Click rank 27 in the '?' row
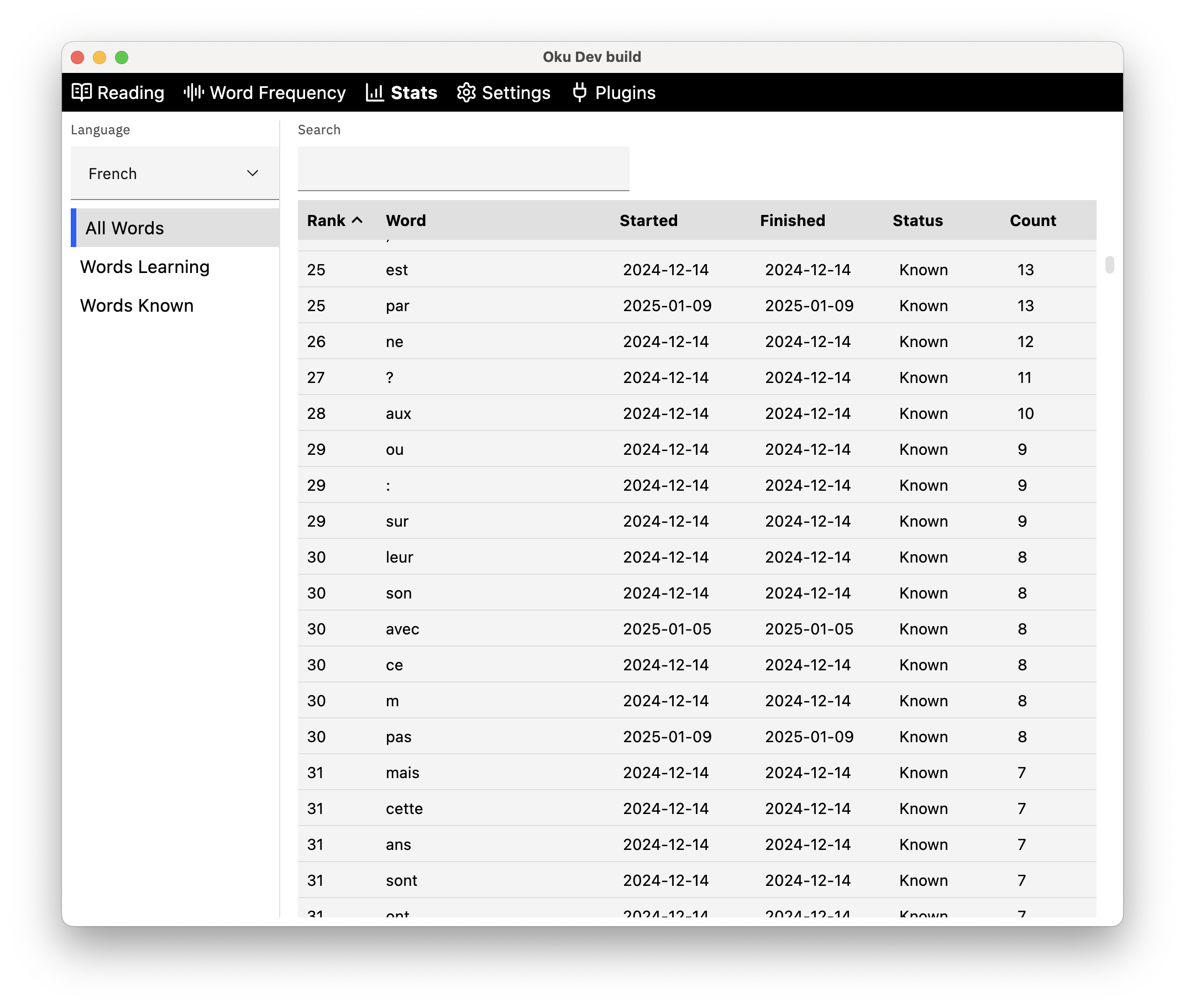This screenshot has height=1008, width=1185. (316, 377)
